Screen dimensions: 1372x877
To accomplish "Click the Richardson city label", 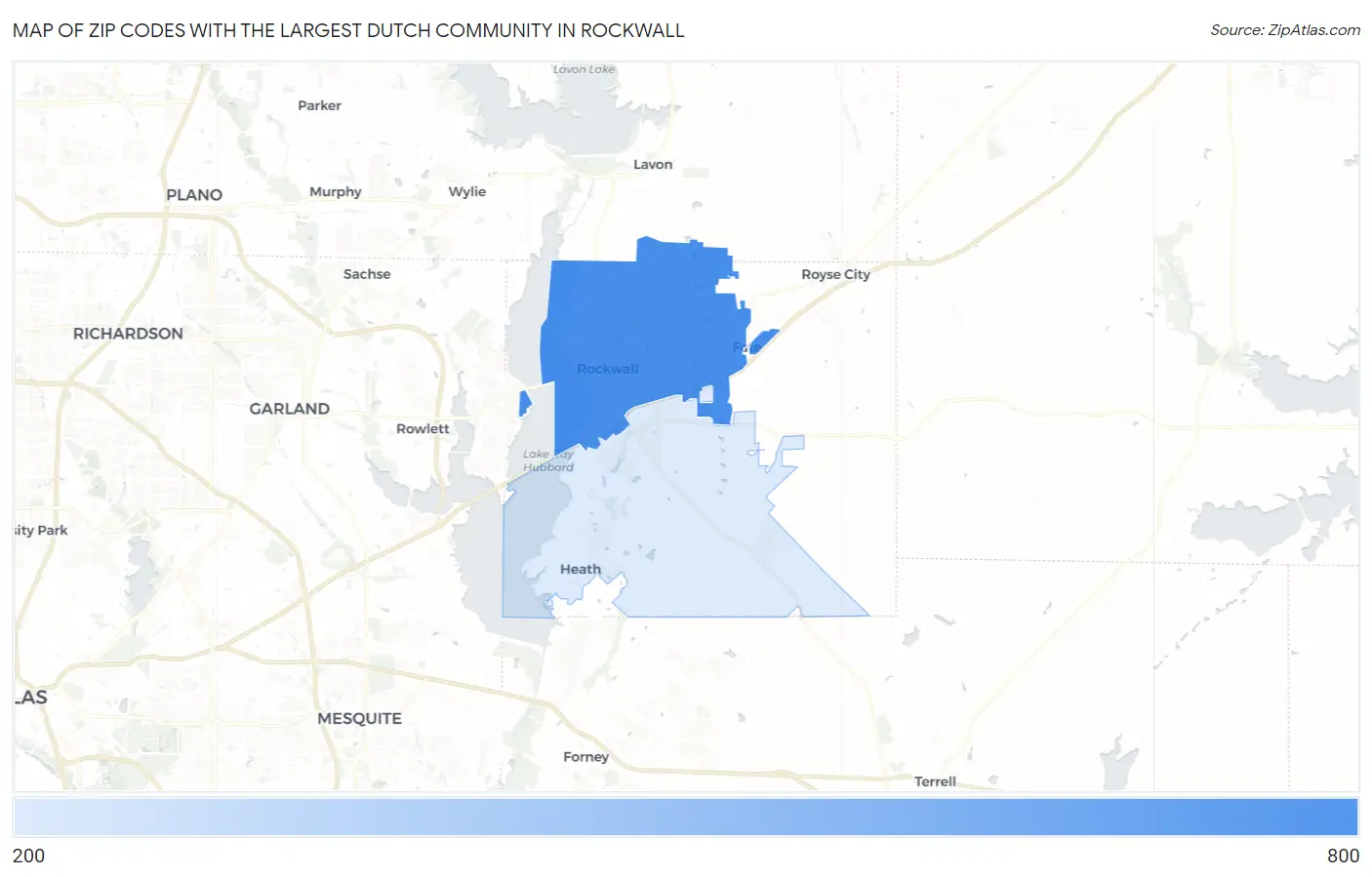I will coord(128,334).
